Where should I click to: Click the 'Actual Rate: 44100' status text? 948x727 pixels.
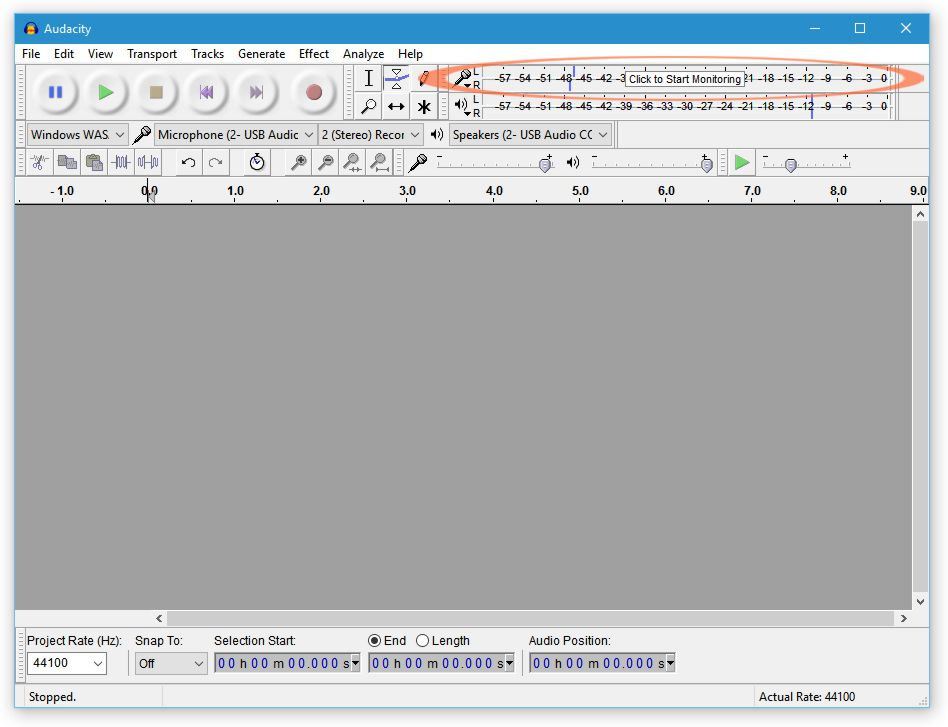(x=807, y=697)
